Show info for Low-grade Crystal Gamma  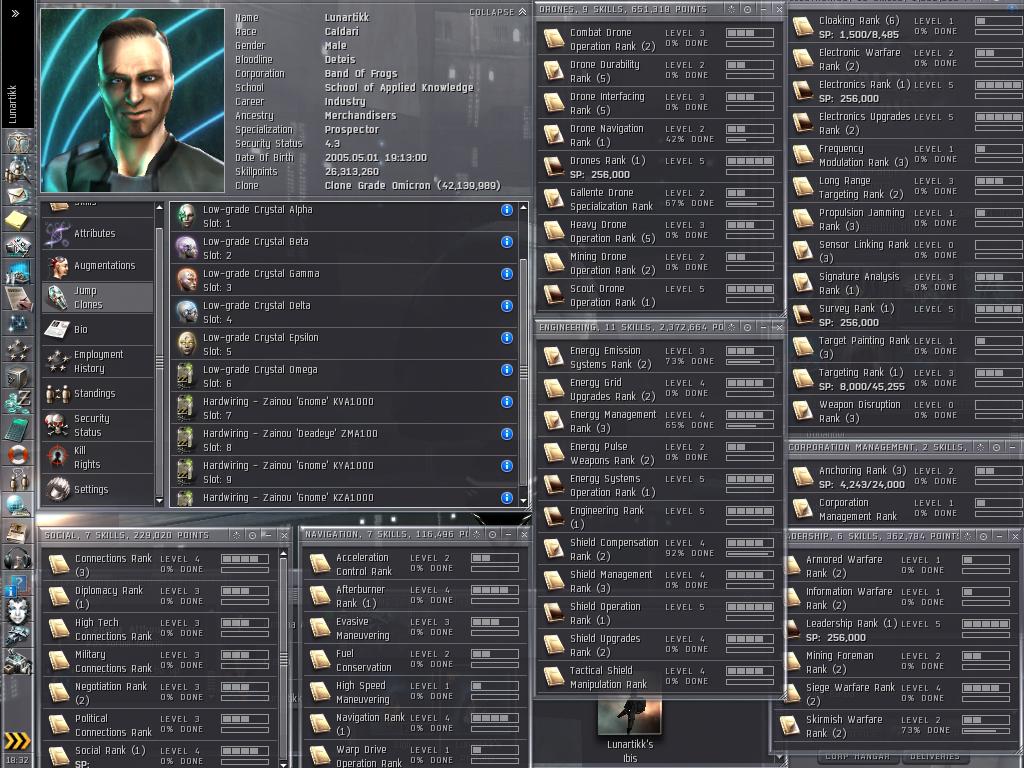(x=506, y=274)
